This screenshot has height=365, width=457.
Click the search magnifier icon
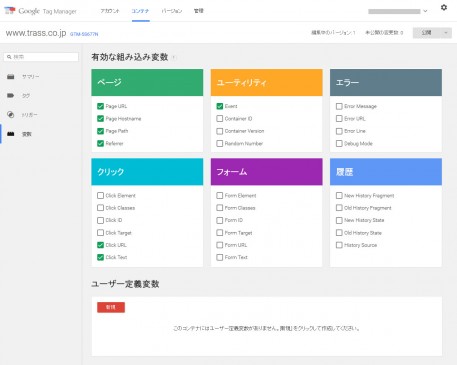coord(9,57)
